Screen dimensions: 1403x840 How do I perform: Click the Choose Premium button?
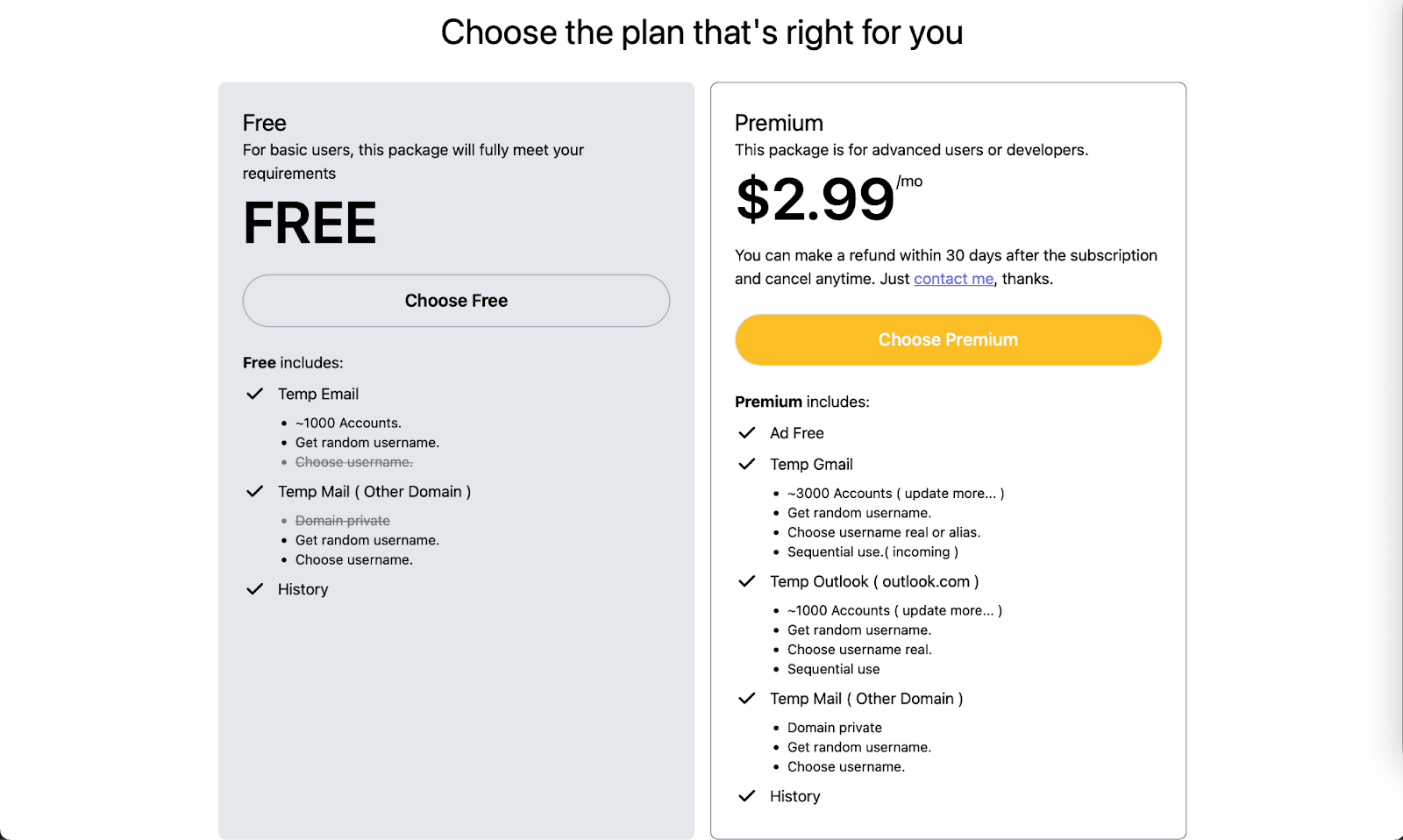click(x=948, y=340)
